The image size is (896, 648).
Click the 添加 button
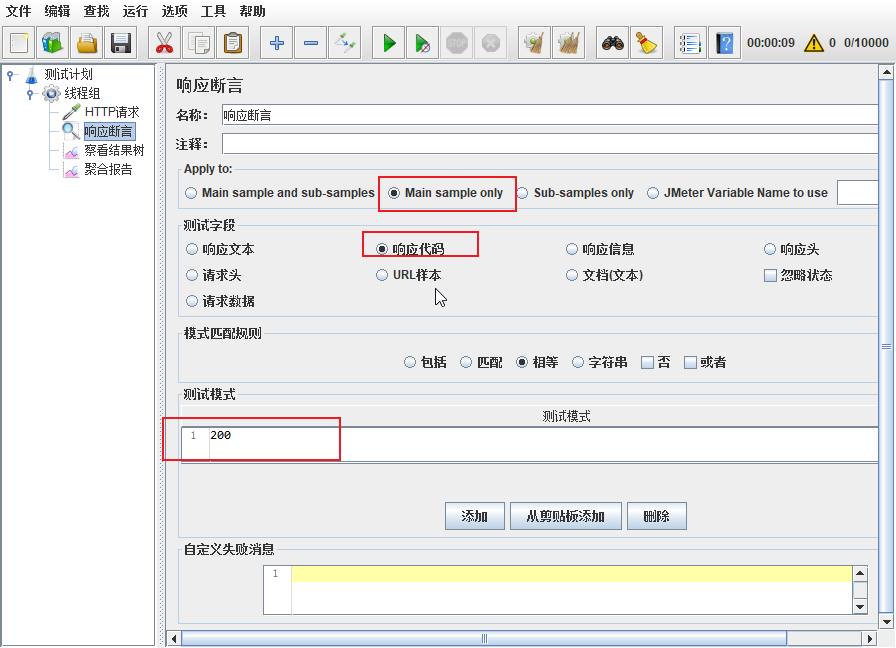[x=474, y=516]
